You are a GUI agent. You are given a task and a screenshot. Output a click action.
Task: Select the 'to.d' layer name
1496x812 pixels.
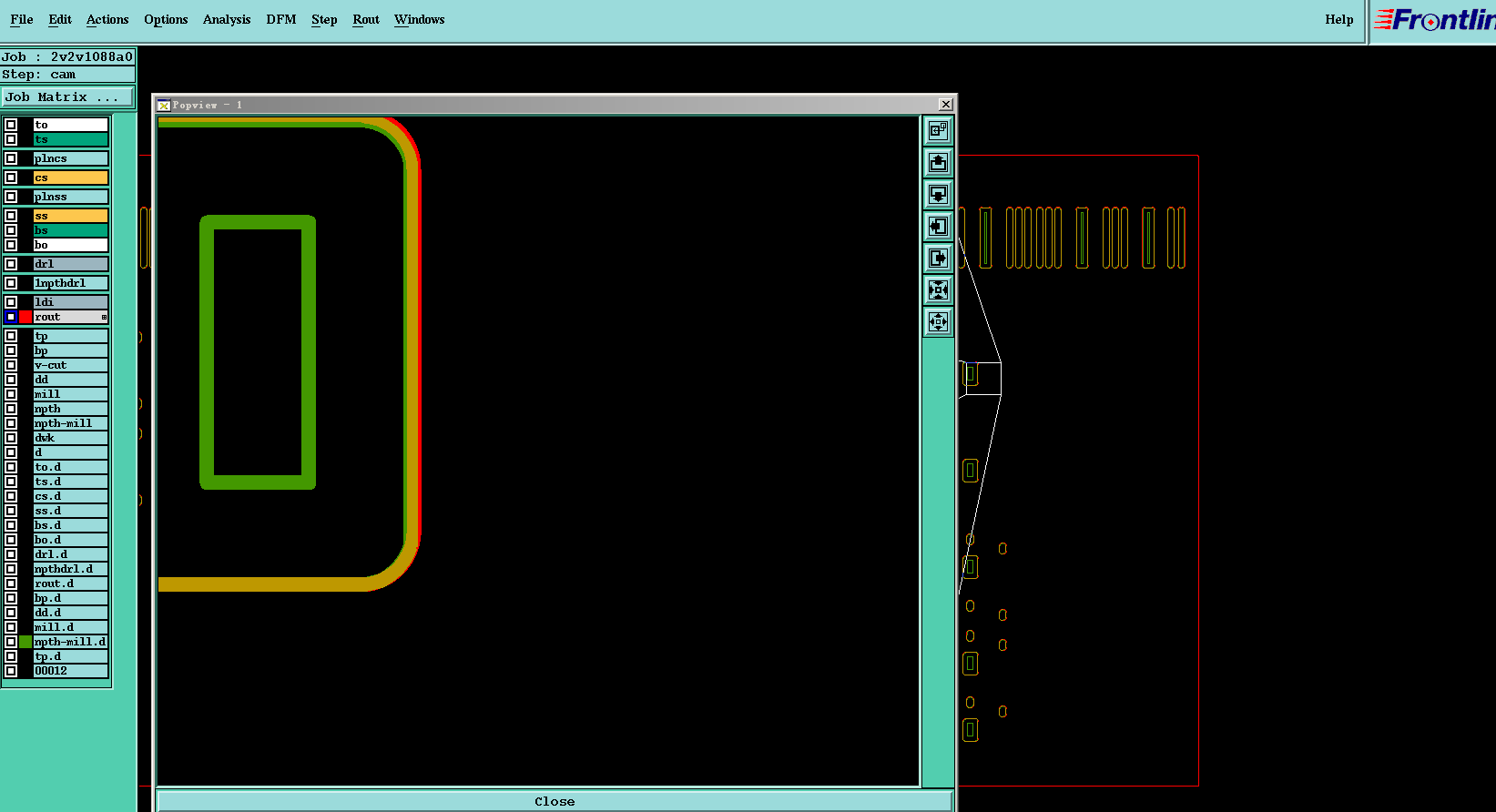point(71,467)
